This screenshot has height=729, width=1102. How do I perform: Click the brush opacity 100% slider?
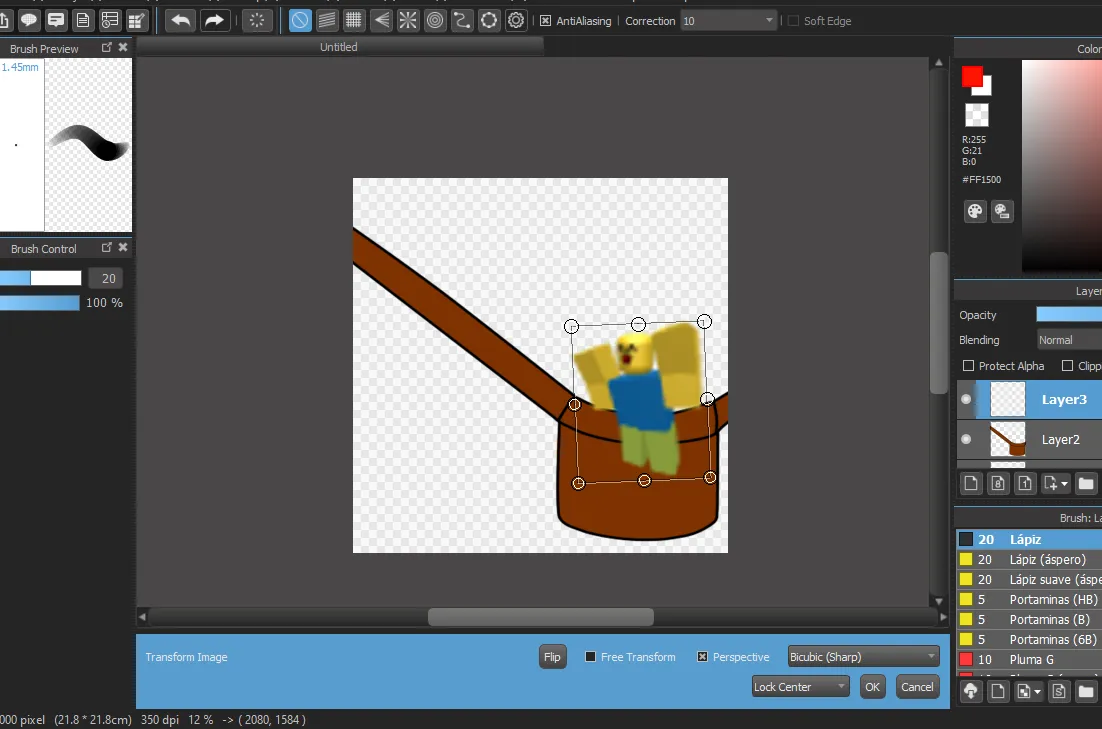tap(39, 303)
